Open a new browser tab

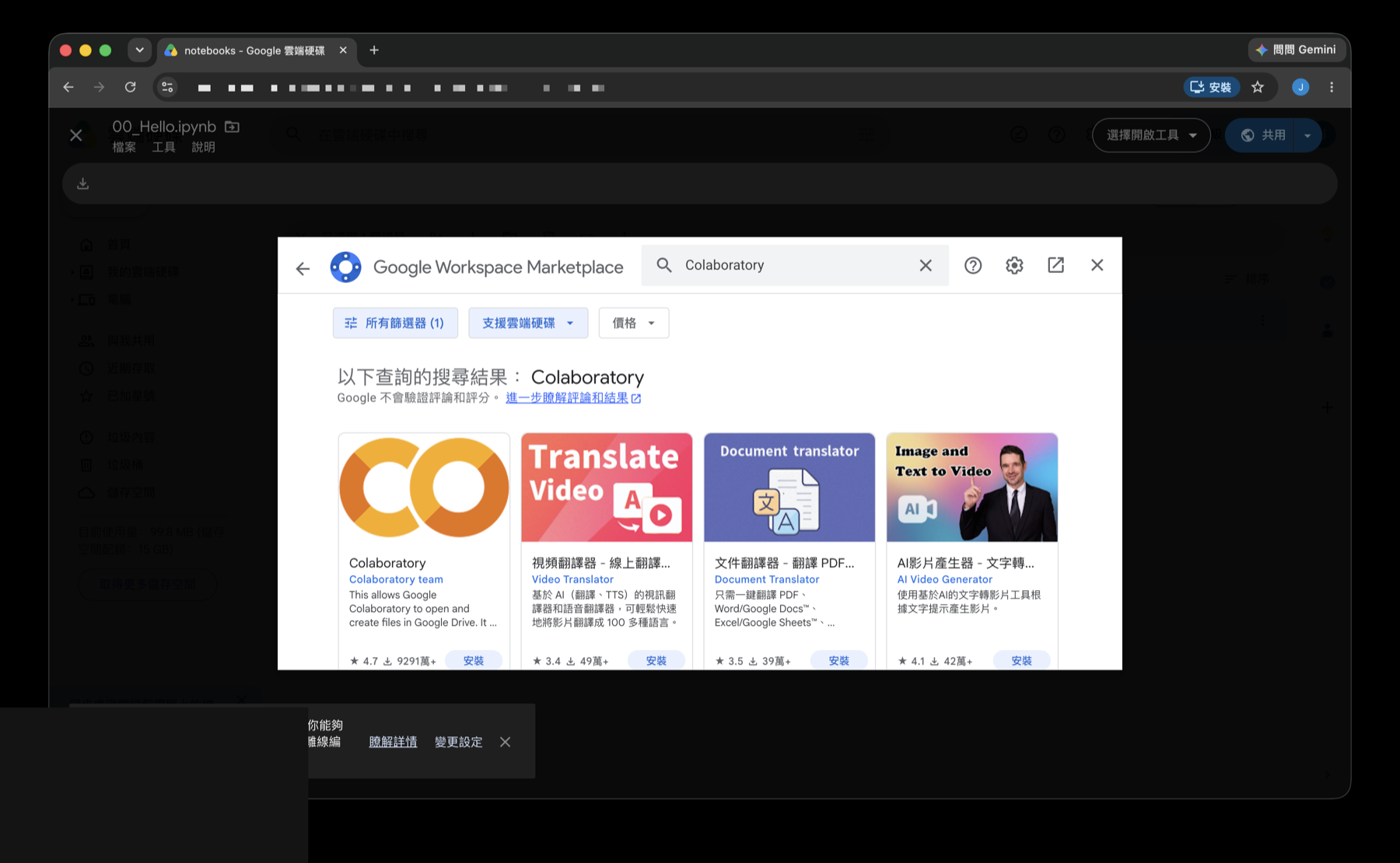point(374,50)
